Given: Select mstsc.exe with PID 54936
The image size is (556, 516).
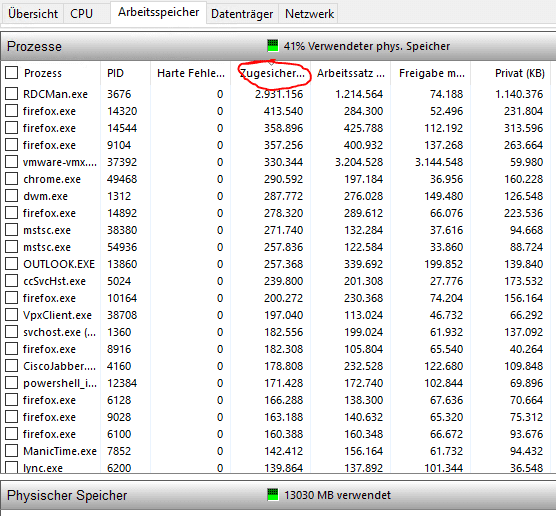Looking at the screenshot, I should tap(47, 247).
